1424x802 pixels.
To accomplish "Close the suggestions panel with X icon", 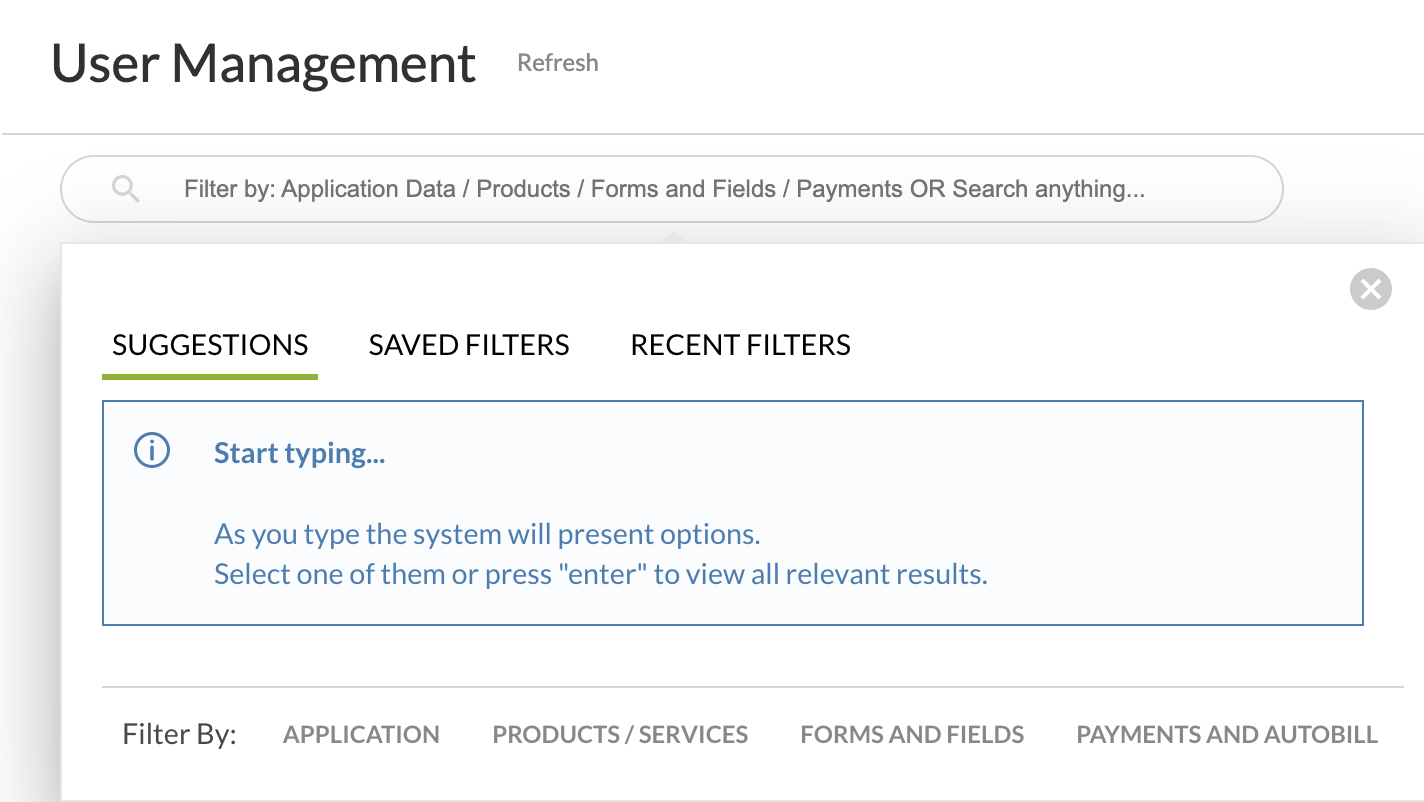I will (1370, 290).
